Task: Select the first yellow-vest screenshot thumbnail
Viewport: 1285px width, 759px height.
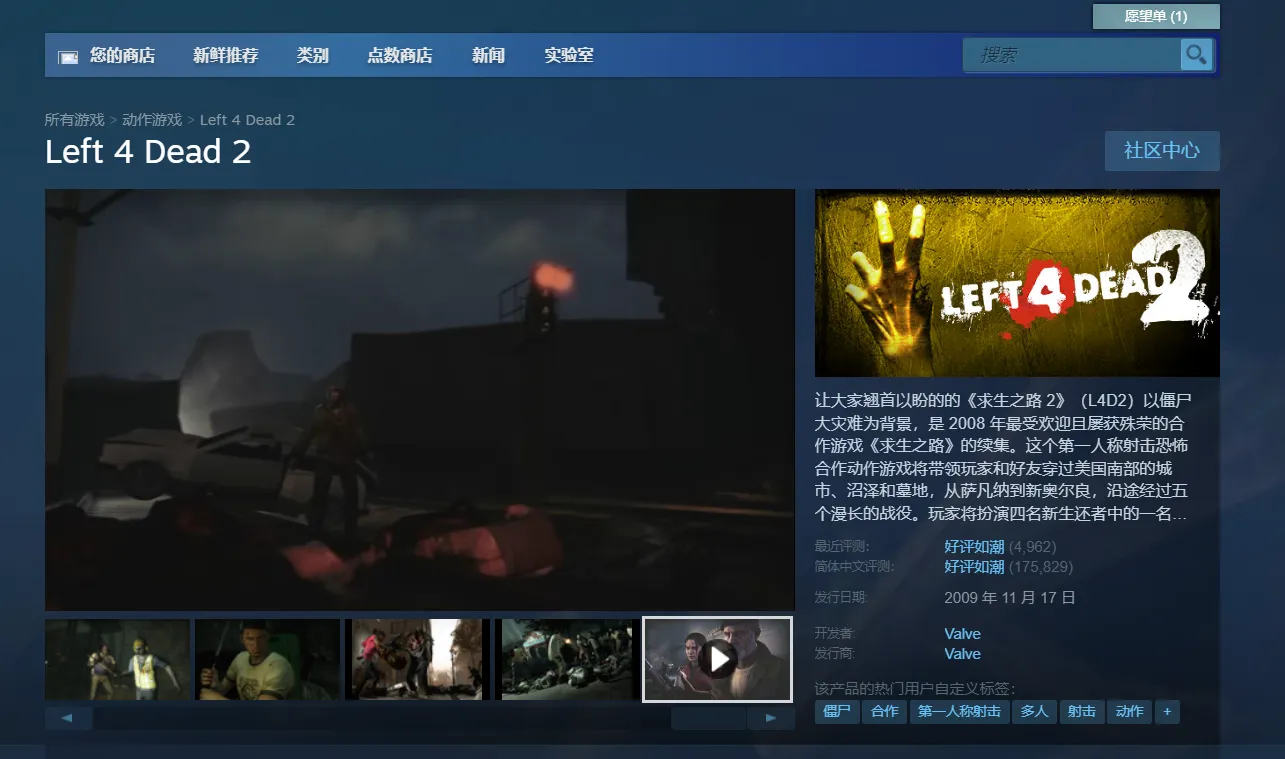Action: 117,659
